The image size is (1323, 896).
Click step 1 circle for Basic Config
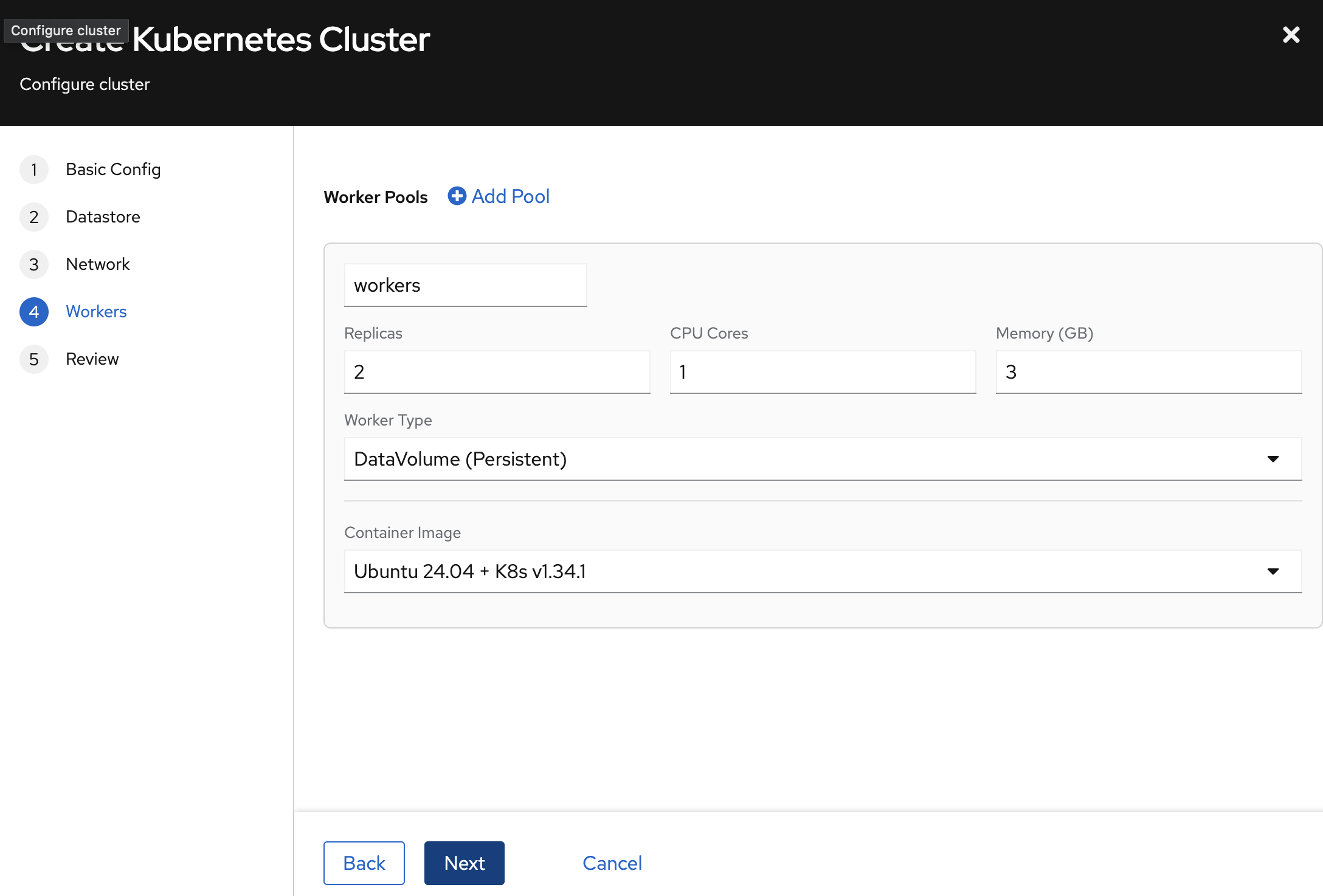[x=34, y=170]
